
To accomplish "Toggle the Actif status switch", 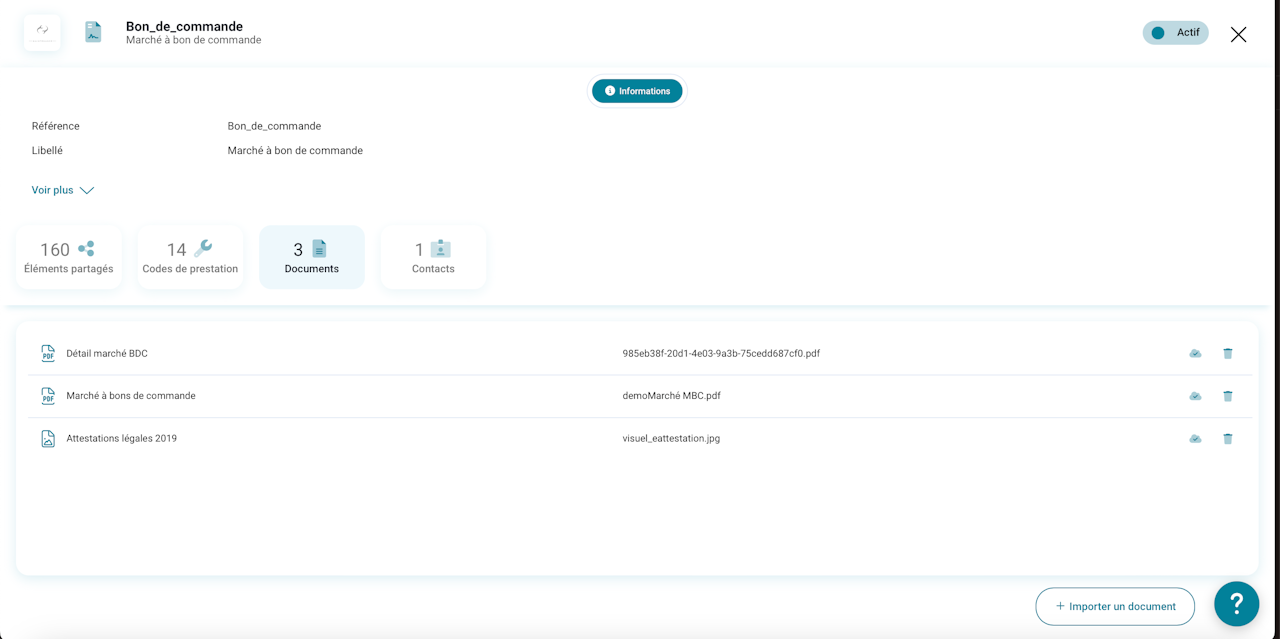I will tap(1175, 33).
